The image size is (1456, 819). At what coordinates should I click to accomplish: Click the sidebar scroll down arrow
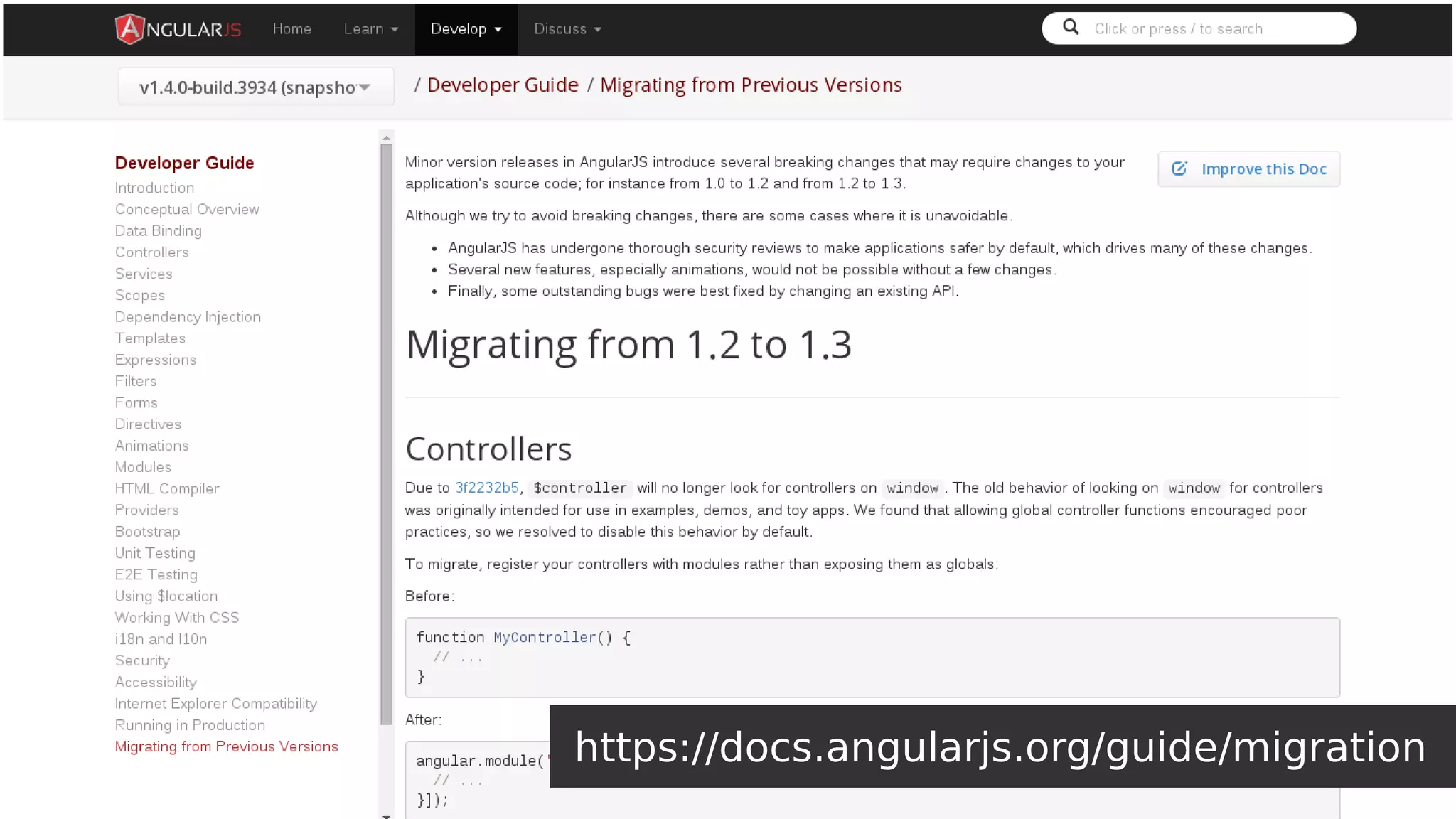386,815
